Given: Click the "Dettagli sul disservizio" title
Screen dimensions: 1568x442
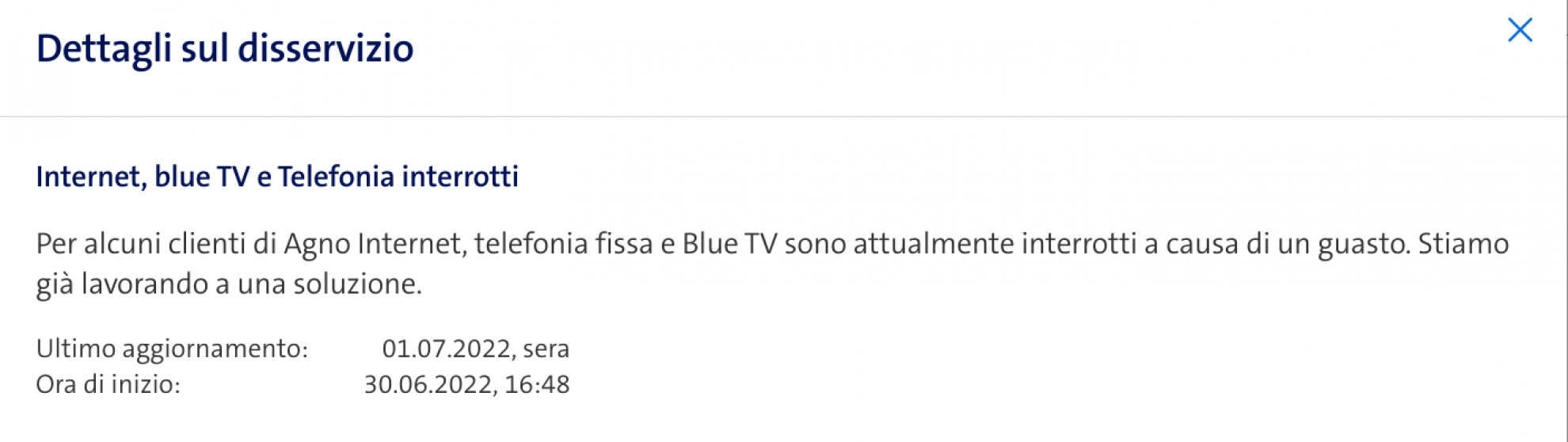Looking at the screenshot, I should [x=225, y=49].
